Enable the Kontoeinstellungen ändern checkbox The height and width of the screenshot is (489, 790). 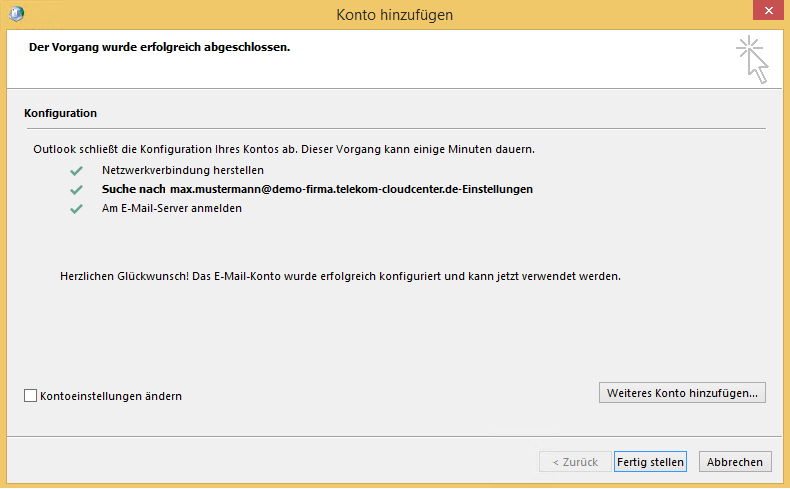(31, 396)
